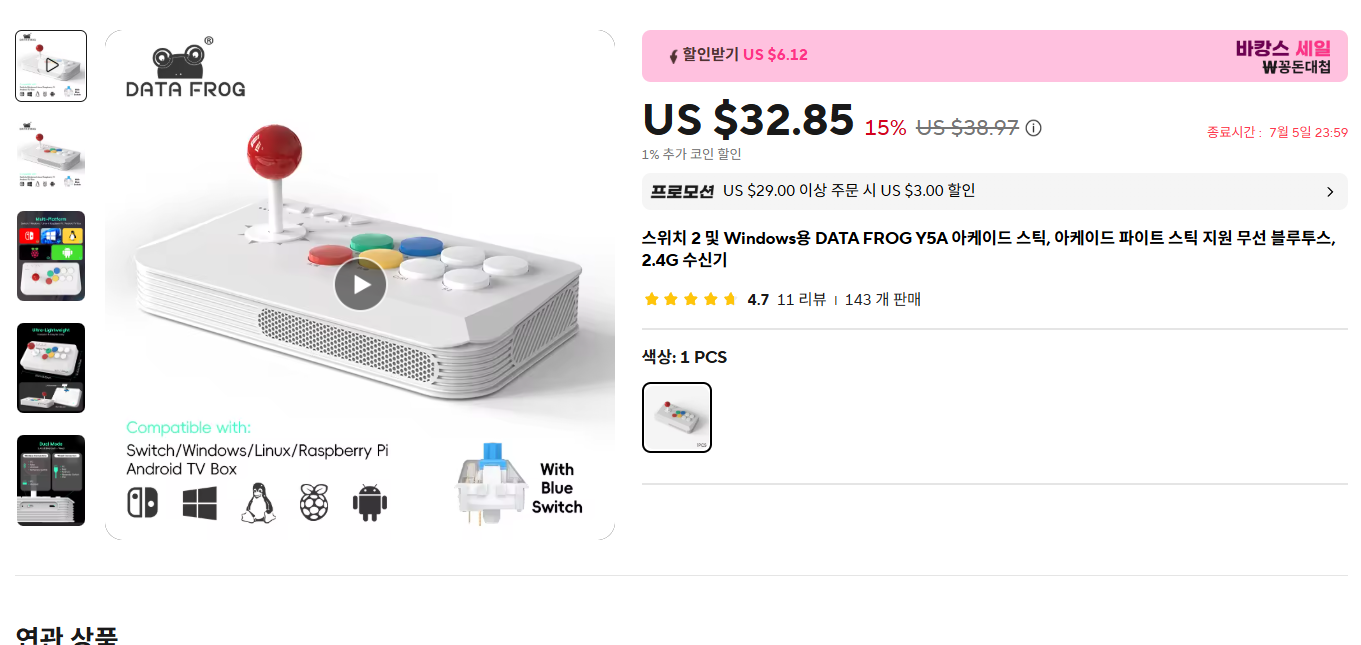Select the Ultra Lightweight thumbnail

point(51,367)
